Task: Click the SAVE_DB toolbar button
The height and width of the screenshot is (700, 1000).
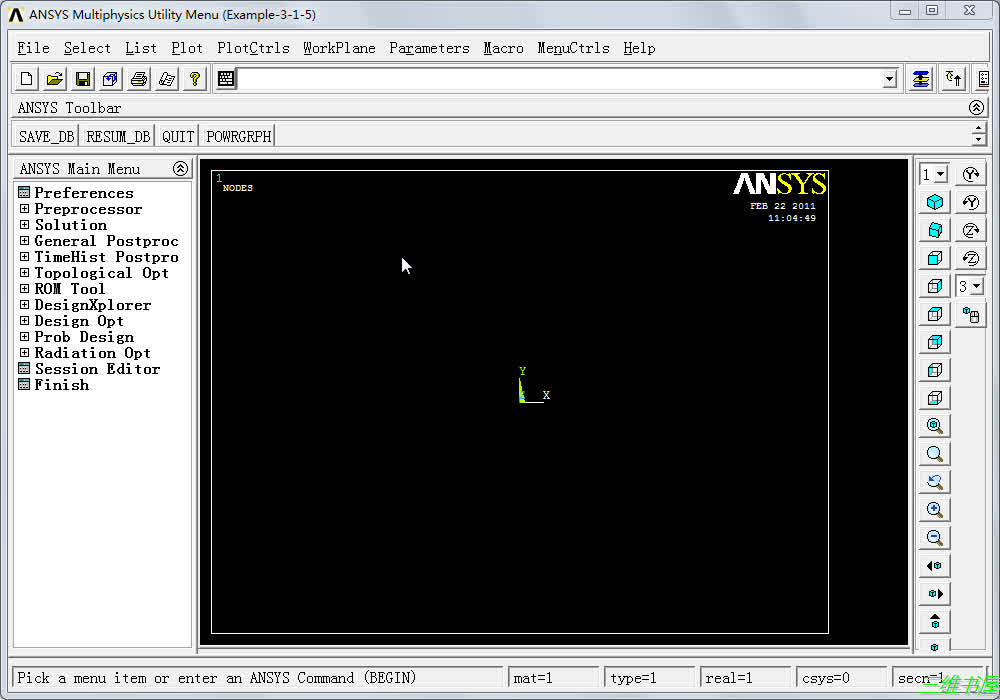Action: pos(45,136)
